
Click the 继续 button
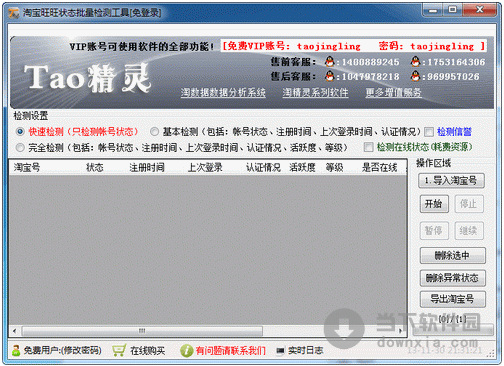click(x=469, y=230)
